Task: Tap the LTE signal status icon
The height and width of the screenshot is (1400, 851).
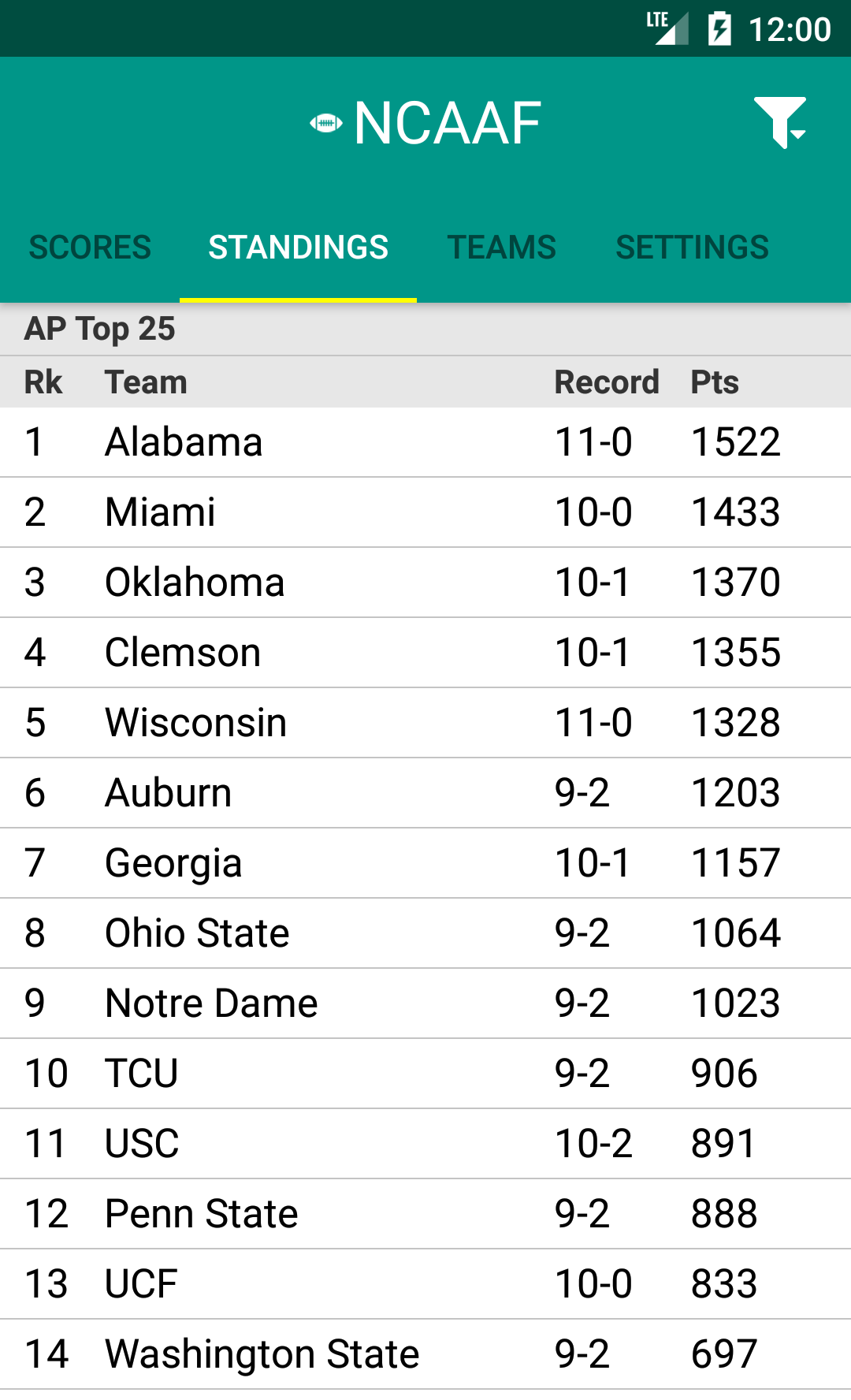Action: tap(667, 29)
